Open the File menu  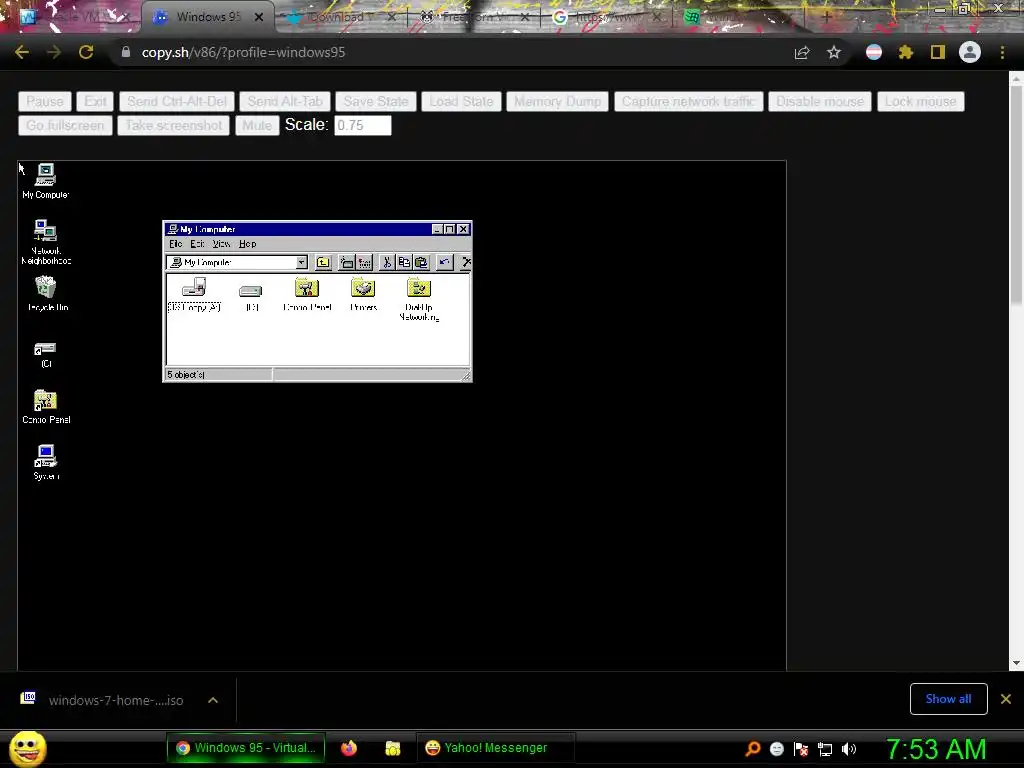[x=176, y=244]
